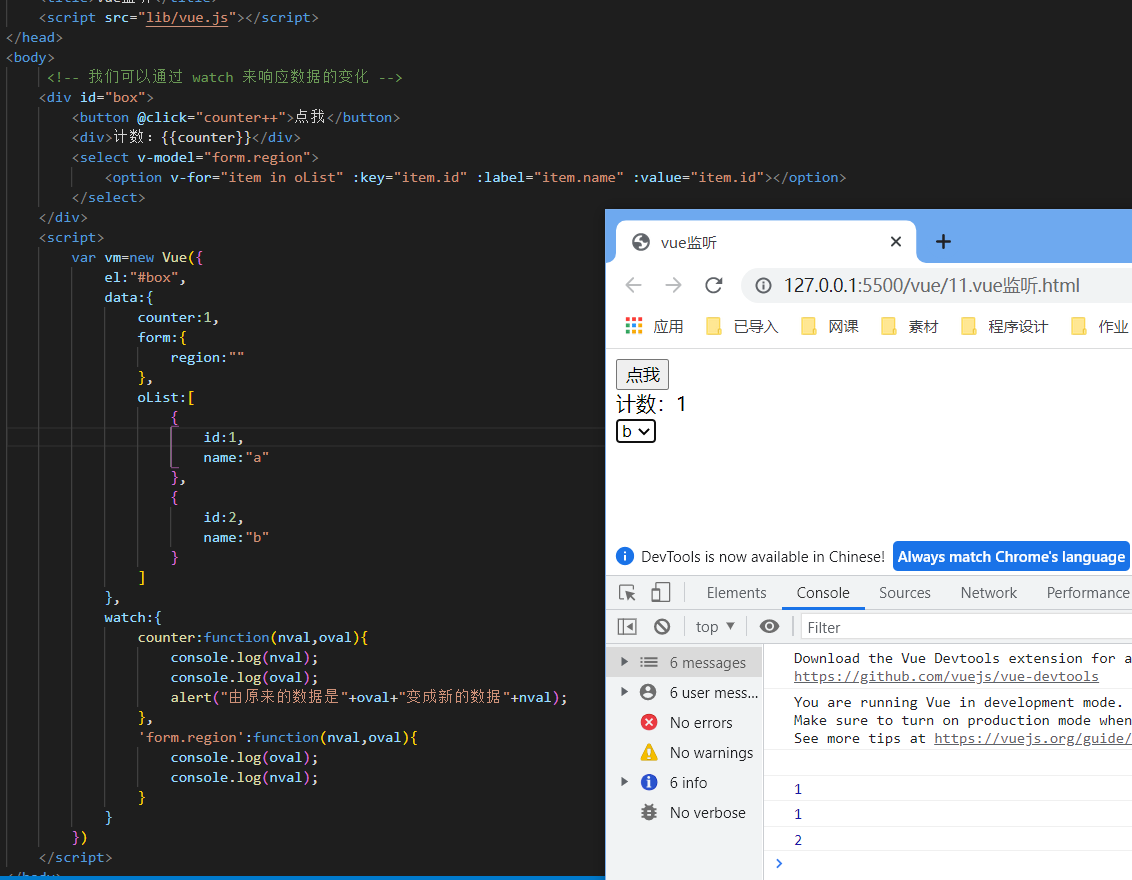Viewport: 1132px width, 880px height.
Task: Click the browser forward arrow
Action: tap(673, 285)
